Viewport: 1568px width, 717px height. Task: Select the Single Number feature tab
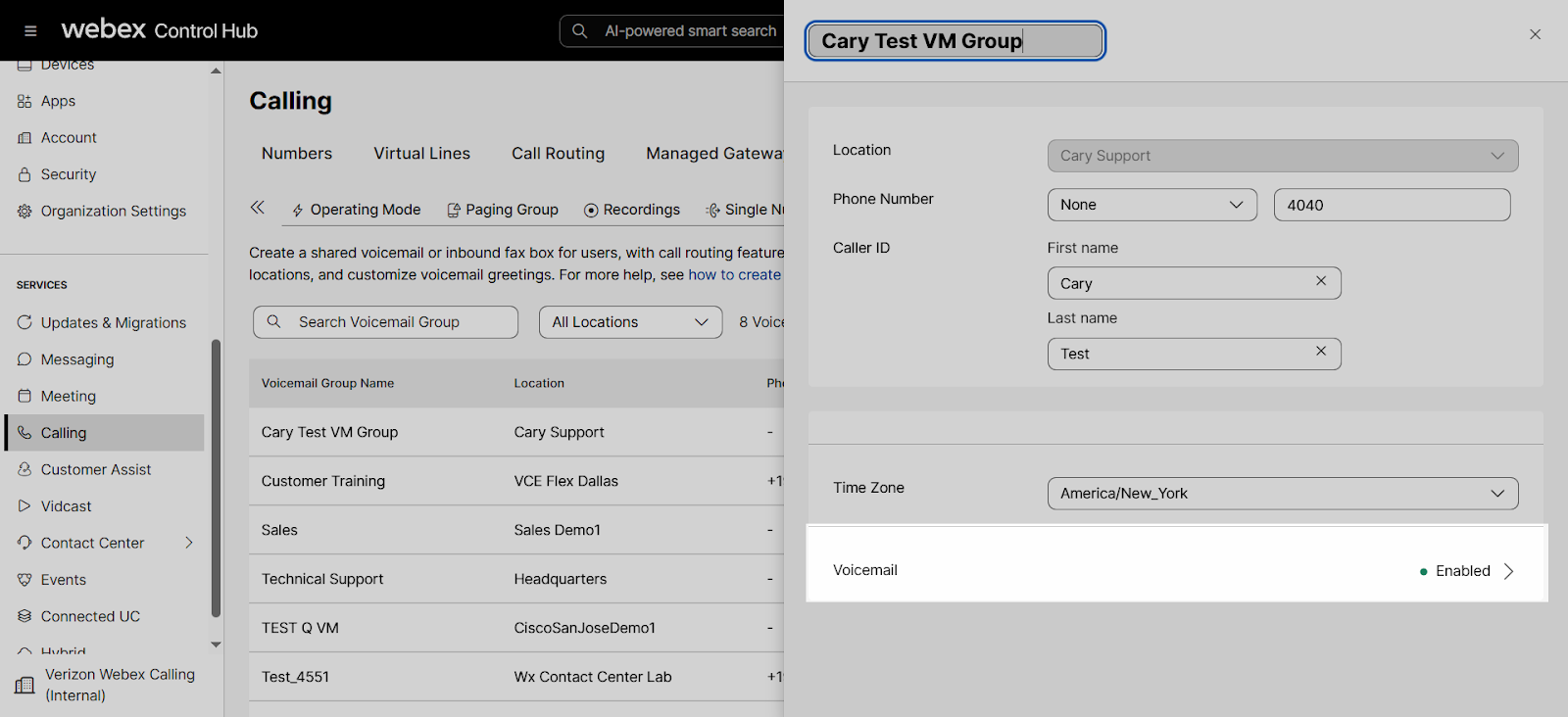point(745,210)
